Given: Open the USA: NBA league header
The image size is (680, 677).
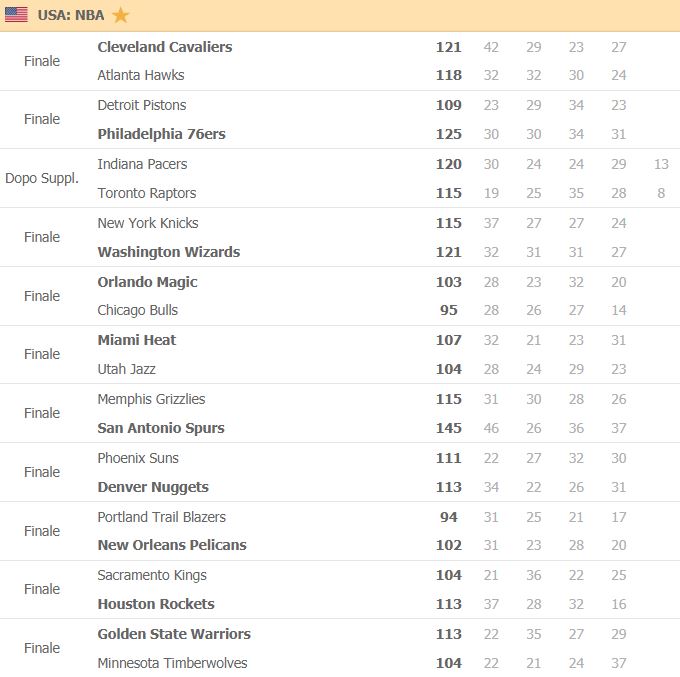Looking at the screenshot, I should pos(71,15).
